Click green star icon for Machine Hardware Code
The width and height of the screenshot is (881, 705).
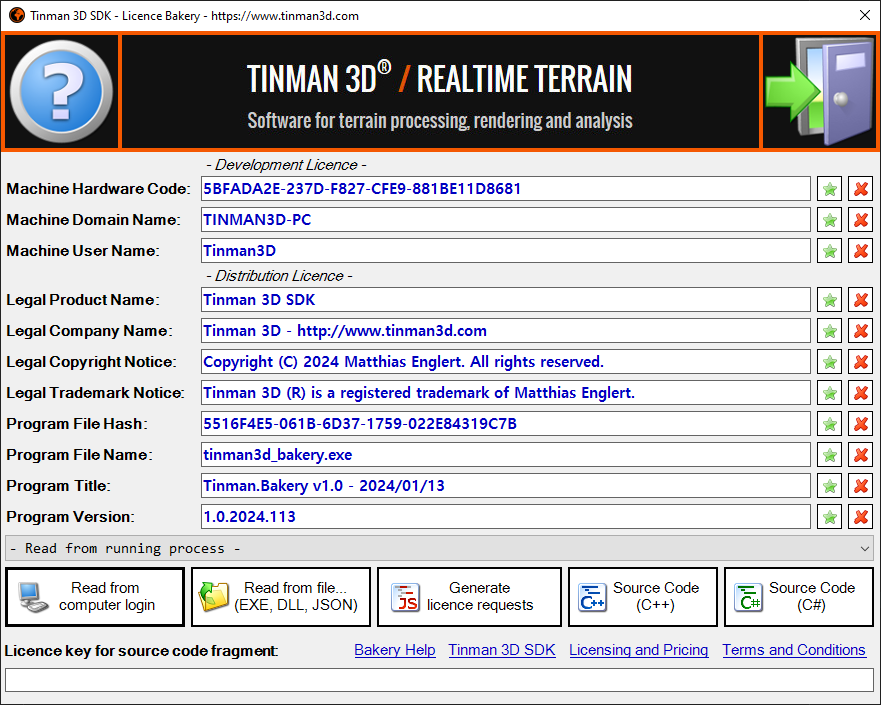tap(829, 189)
